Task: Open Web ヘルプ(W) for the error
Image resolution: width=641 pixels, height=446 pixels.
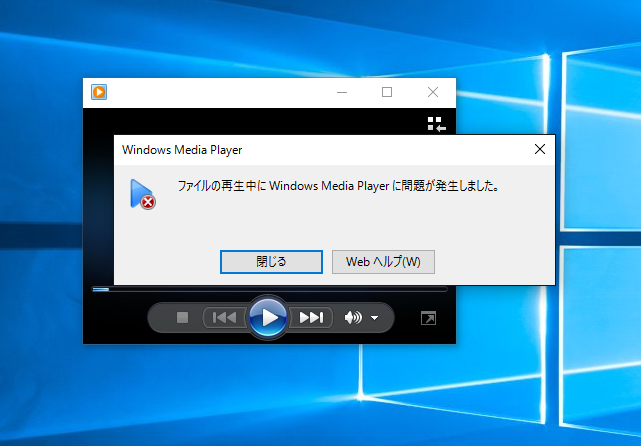Action: (x=383, y=262)
